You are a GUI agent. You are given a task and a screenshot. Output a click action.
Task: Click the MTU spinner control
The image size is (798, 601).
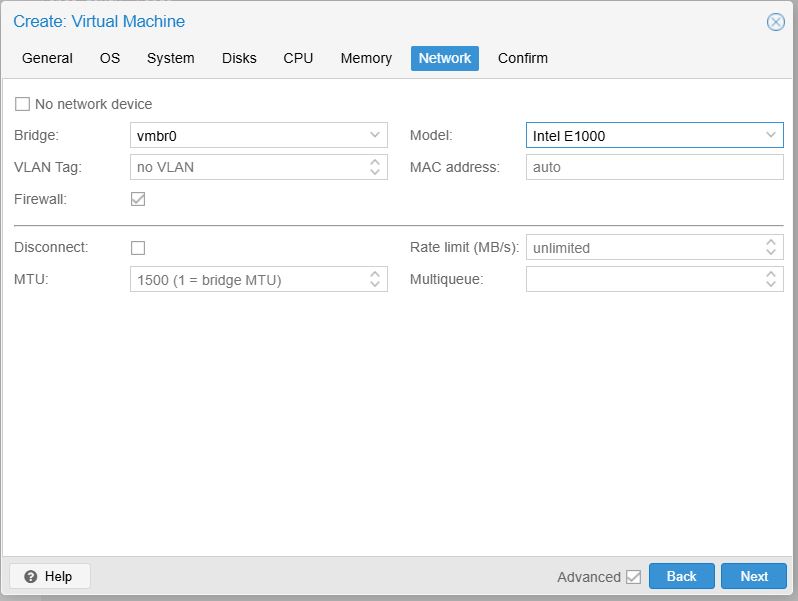[375, 280]
